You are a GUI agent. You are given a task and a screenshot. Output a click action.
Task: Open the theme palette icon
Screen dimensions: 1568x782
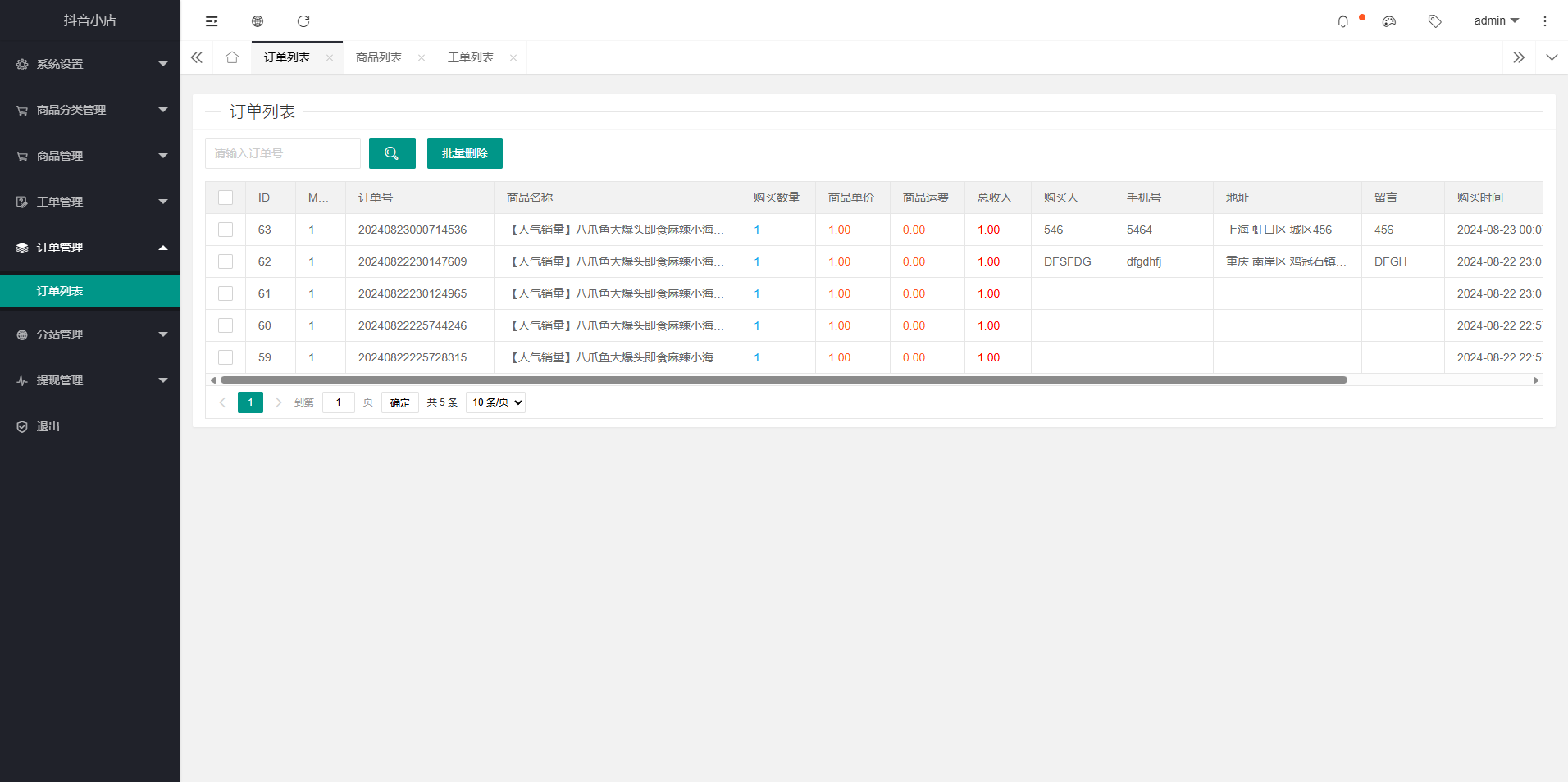tap(1389, 20)
